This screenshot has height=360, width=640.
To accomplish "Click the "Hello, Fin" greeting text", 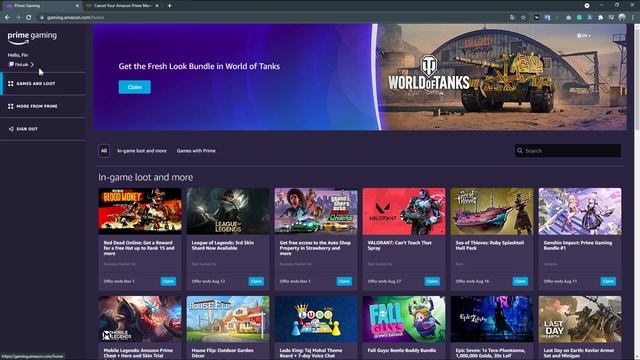I will pos(18,55).
